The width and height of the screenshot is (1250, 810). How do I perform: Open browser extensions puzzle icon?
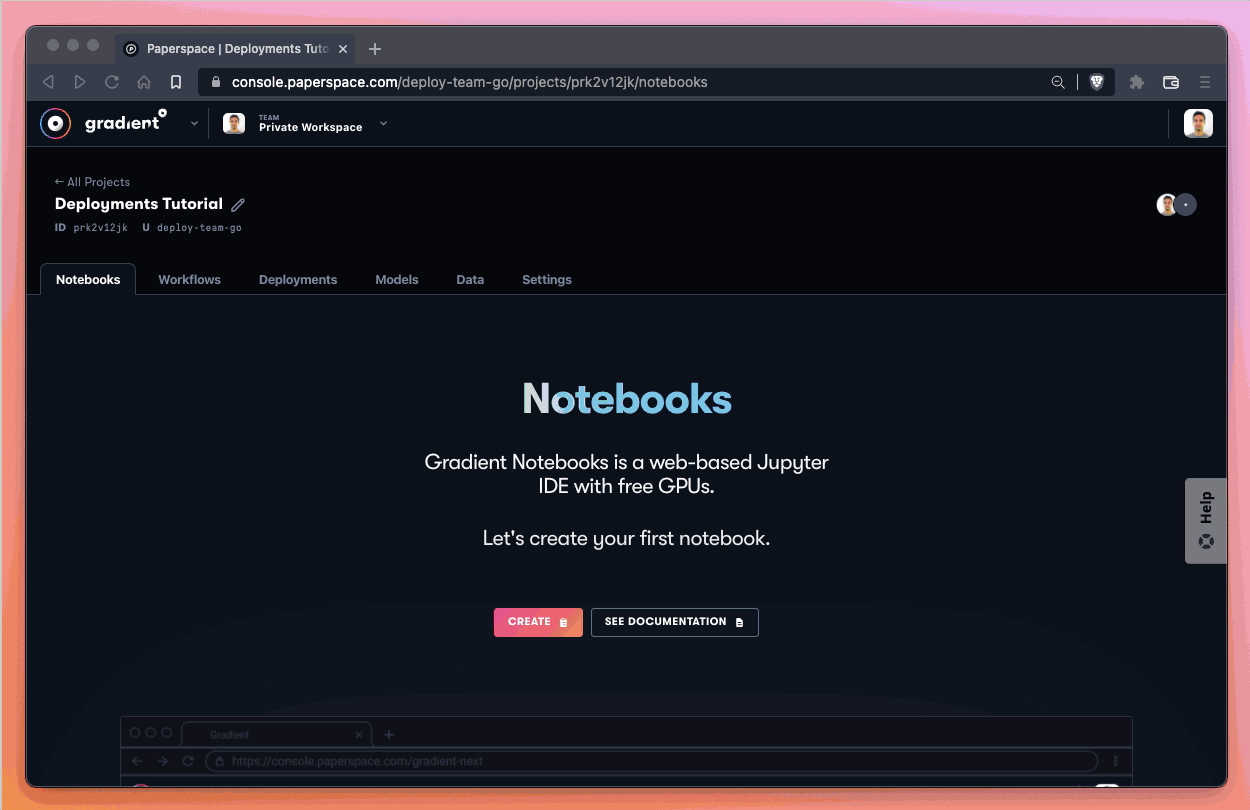pyautogui.click(x=1136, y=82)
